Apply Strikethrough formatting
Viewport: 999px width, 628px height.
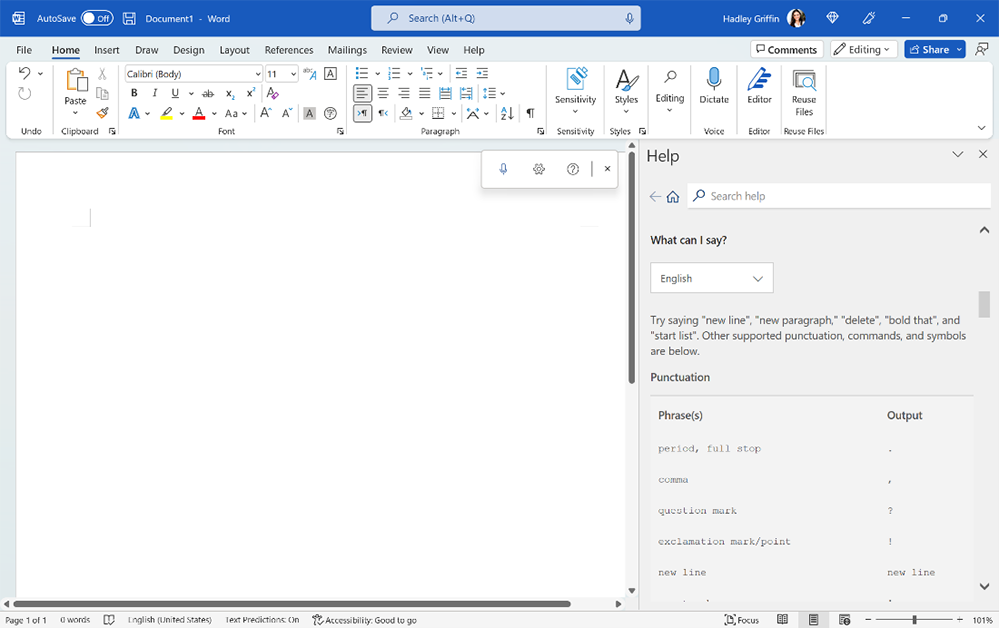pyautogui.click(x=208, y=94)
